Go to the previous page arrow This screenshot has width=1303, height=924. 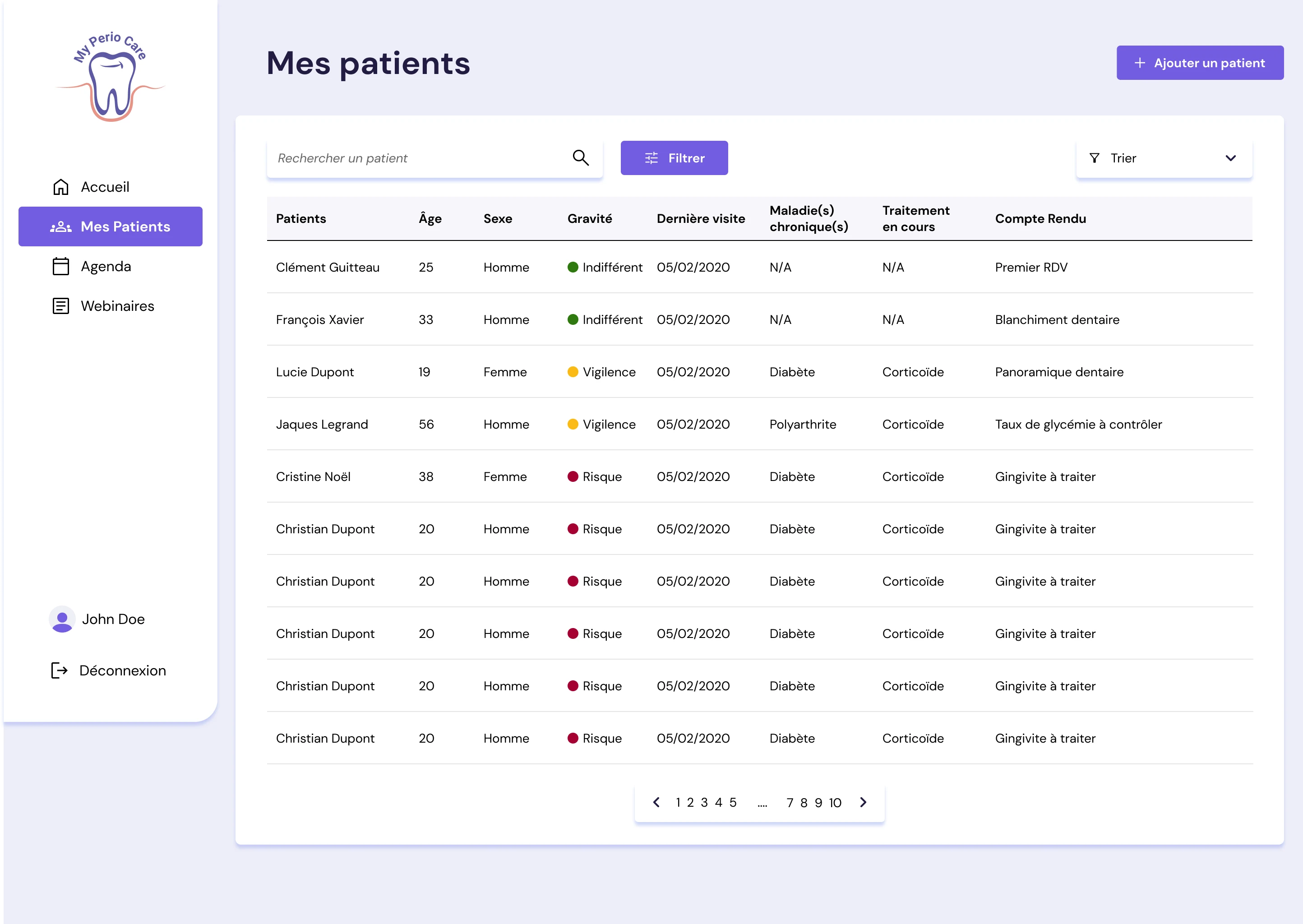656,802
